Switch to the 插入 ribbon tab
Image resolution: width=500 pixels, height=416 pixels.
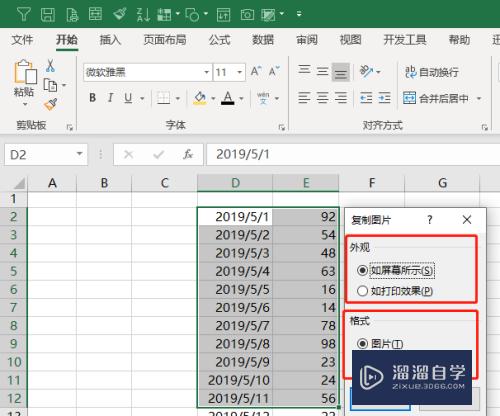click(110, 40)
